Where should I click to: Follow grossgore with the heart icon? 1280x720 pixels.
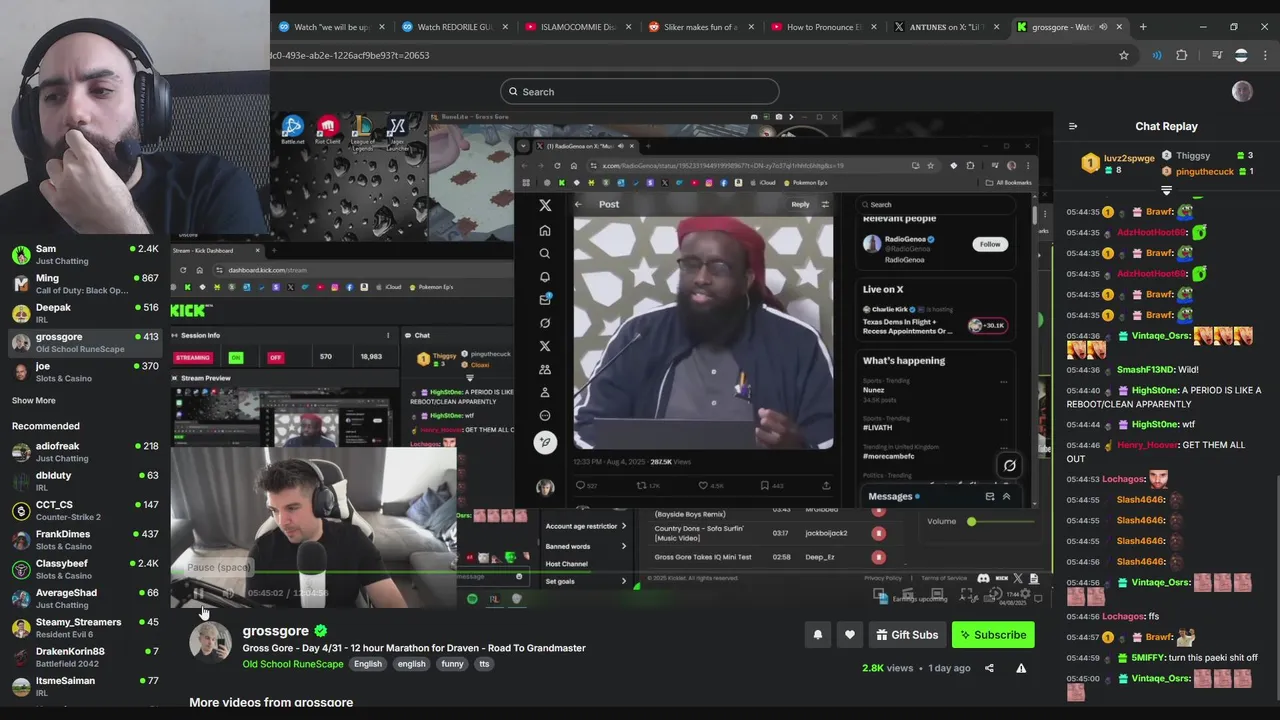(x=850, y=635)
